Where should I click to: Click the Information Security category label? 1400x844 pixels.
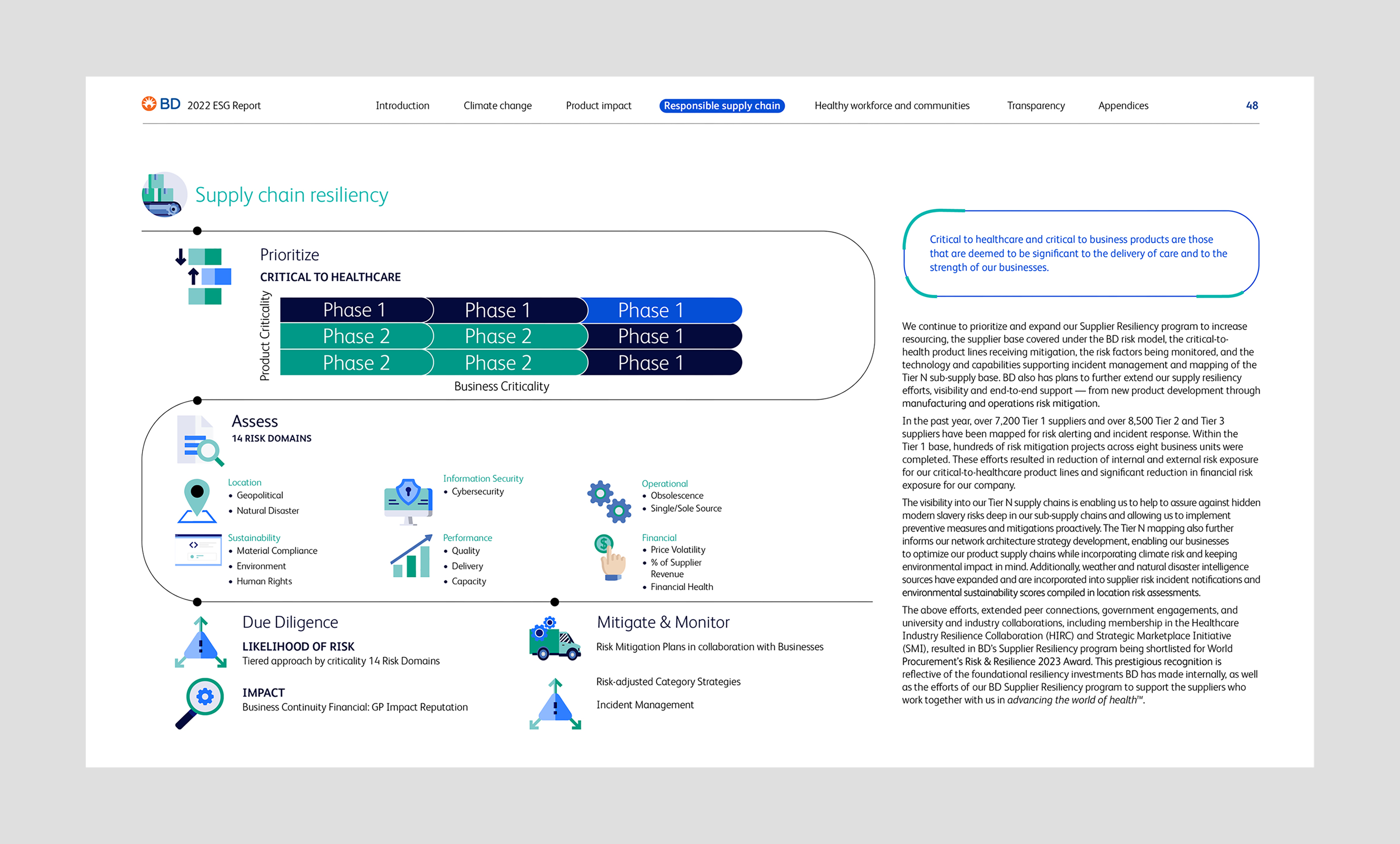click(x=483, y=479)
